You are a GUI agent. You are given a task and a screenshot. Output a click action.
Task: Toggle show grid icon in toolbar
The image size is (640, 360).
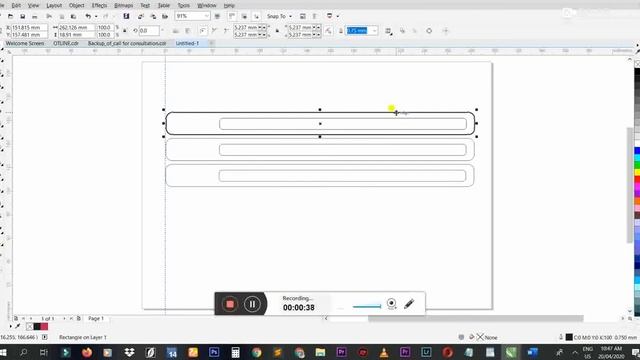244,16
